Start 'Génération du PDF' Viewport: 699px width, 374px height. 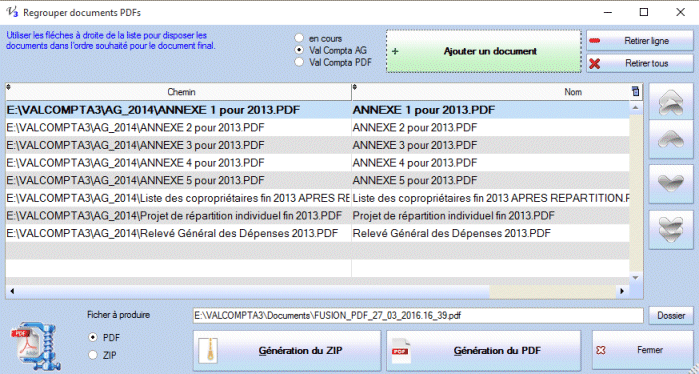(484, 351)
